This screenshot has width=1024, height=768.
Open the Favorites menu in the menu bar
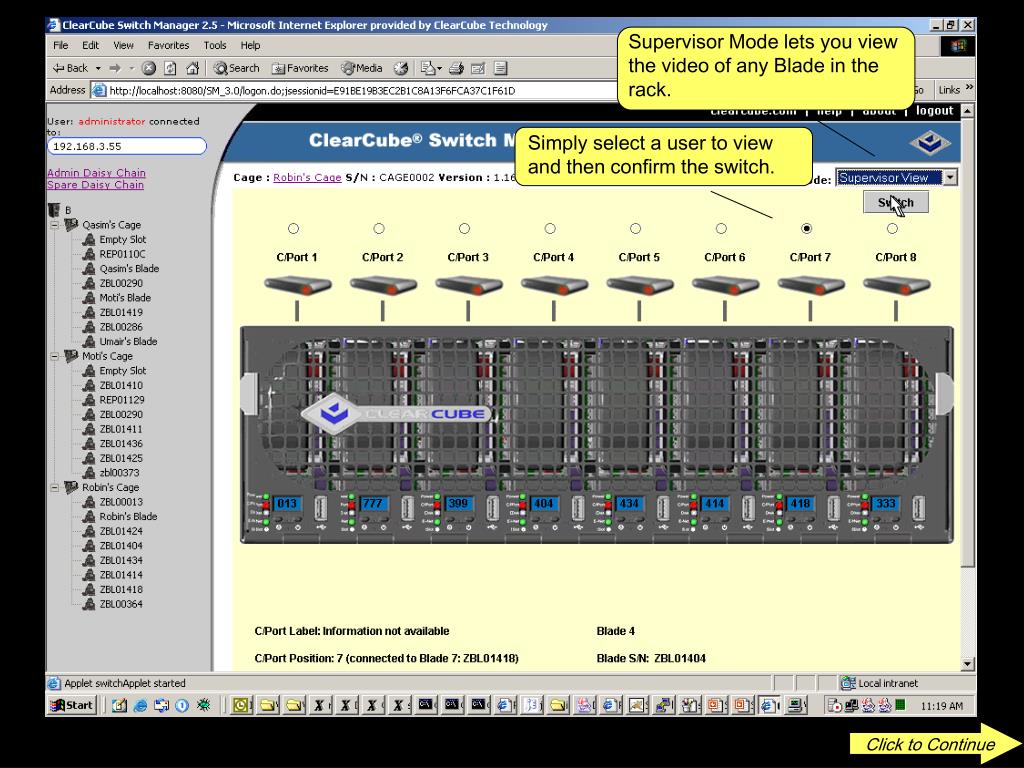click(x=168, y=45)
